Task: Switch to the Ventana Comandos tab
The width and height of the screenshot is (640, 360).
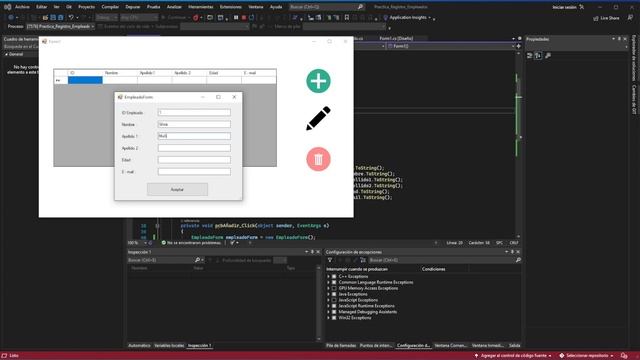Action: coord(450,345)
